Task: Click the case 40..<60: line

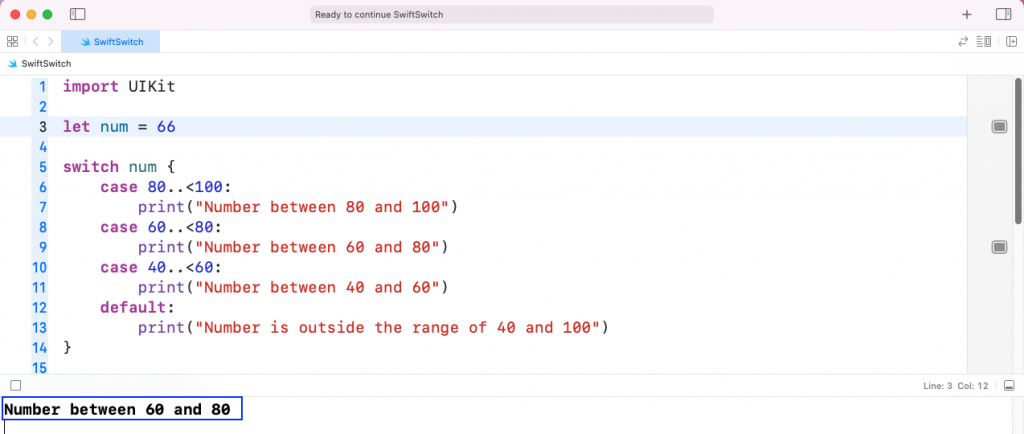Action: [x=161, y=268]
